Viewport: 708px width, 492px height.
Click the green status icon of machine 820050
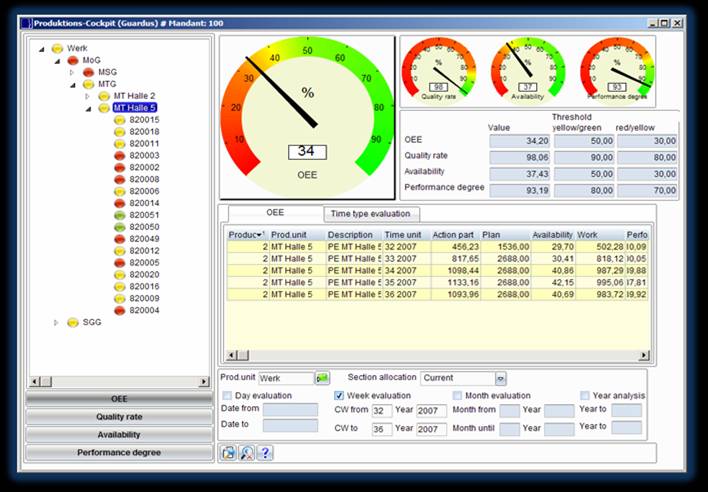119,227
